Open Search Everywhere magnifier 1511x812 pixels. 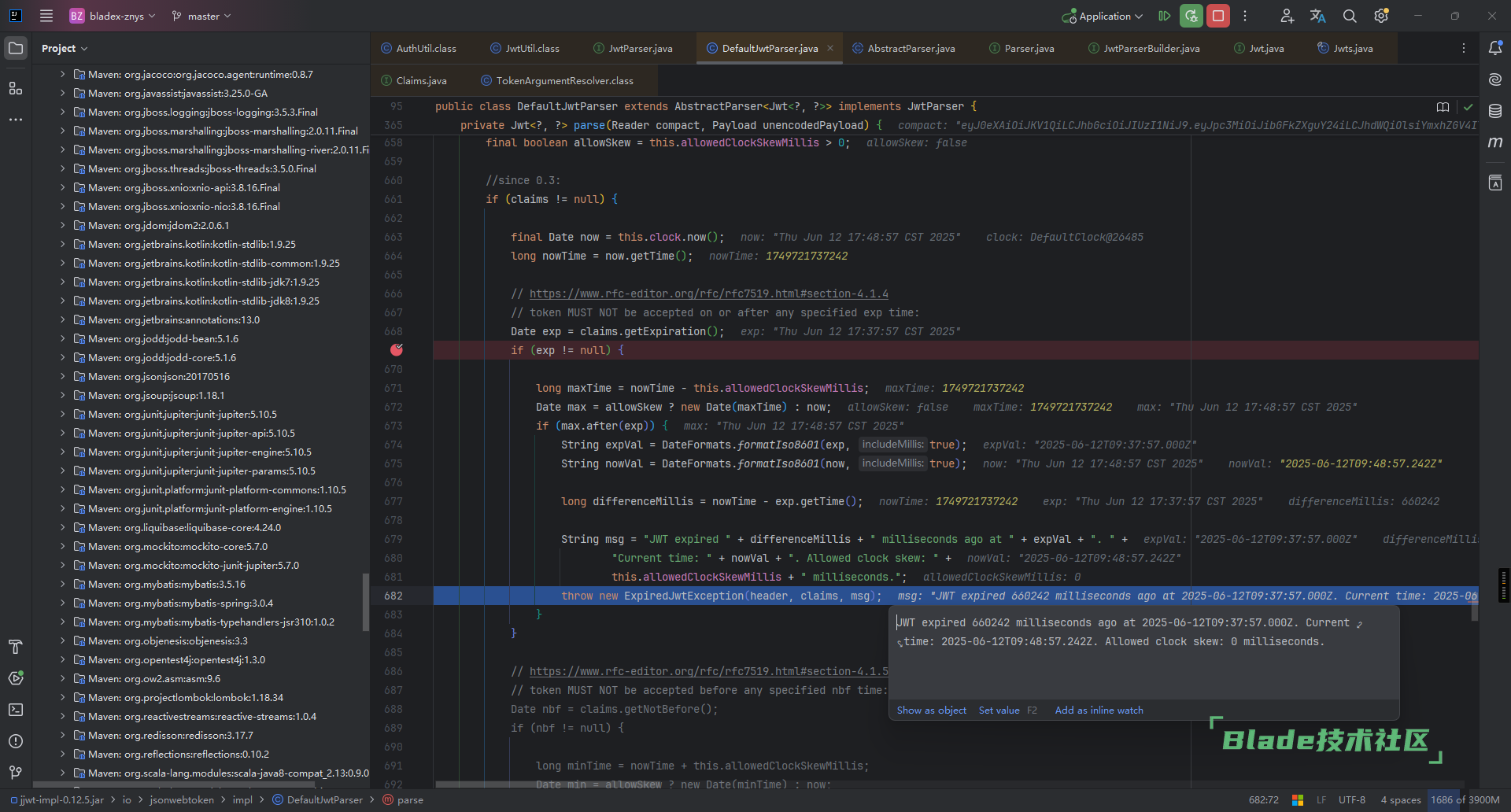1350,16
